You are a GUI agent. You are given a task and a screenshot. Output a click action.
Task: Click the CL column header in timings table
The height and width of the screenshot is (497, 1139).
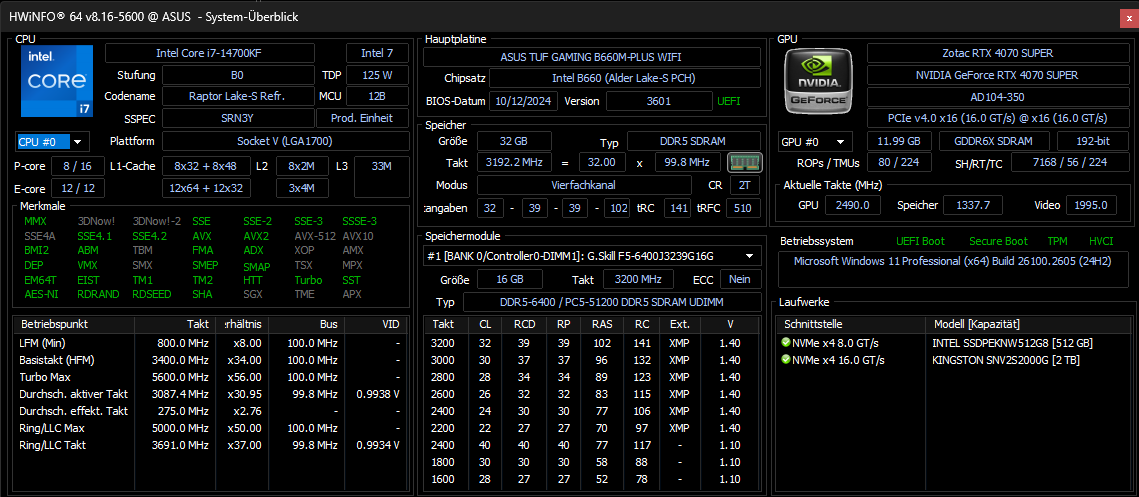coord(485,324)
